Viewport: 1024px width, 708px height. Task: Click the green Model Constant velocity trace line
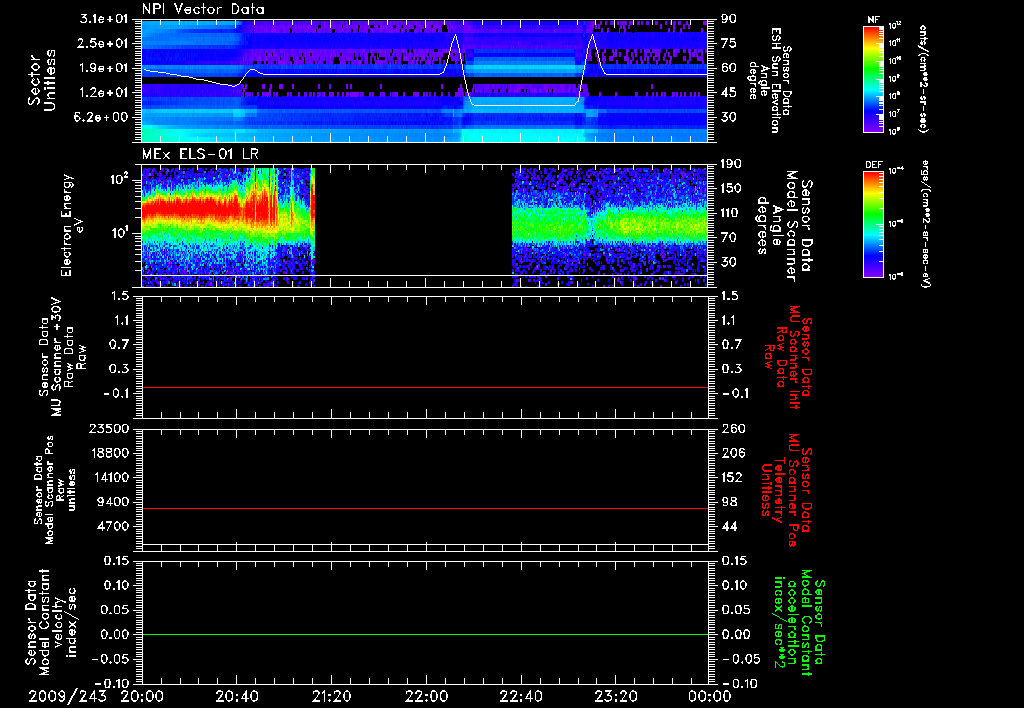(x=424, y=634)
